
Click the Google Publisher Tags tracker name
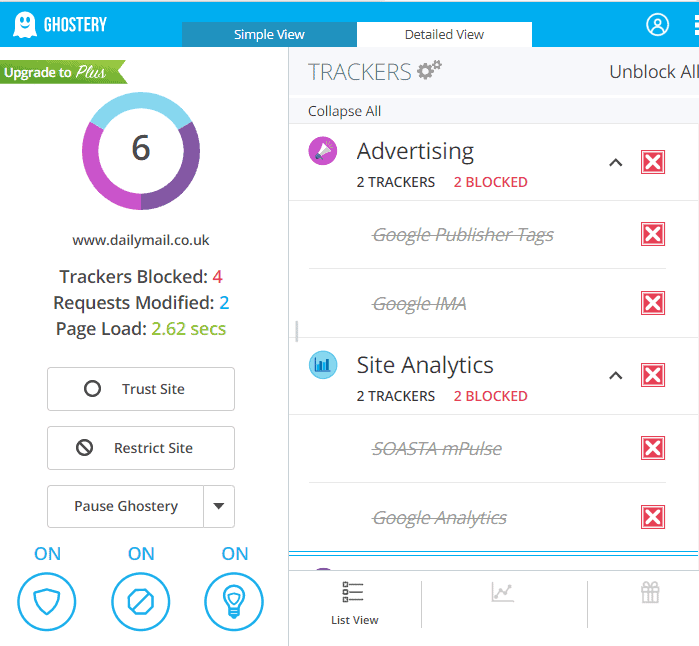[x=463, y=235]
